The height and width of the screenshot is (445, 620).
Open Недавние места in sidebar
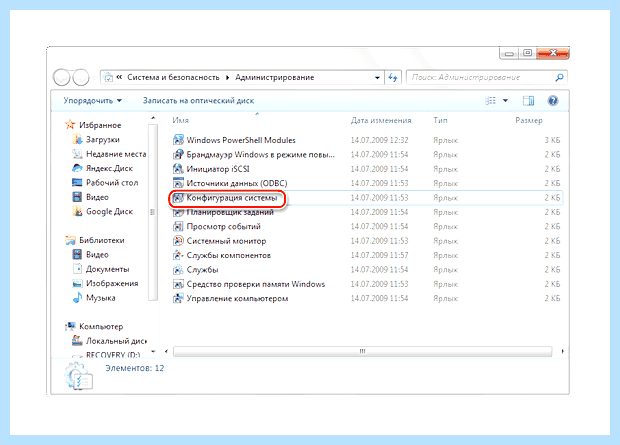click(x=116, y=154)
